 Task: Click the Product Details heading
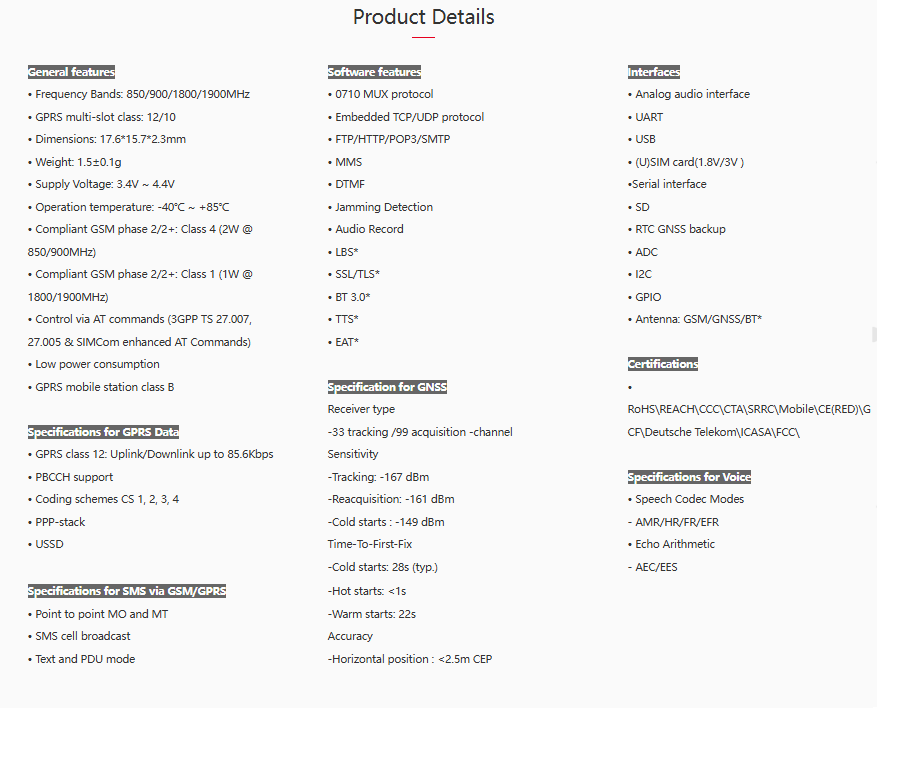tap(424, 17)
